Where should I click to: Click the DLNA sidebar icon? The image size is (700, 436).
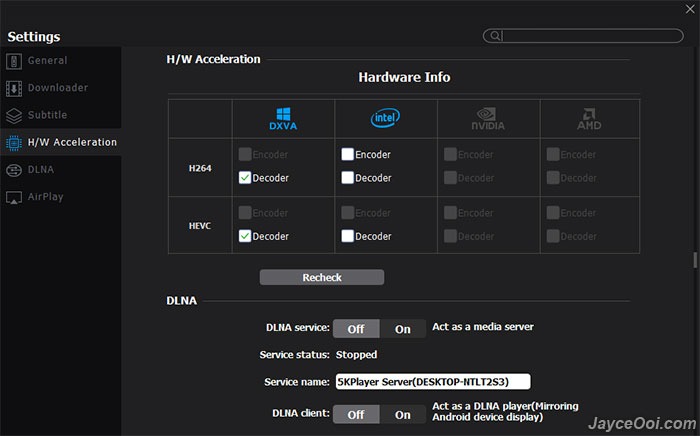click(x=14, y=170)
